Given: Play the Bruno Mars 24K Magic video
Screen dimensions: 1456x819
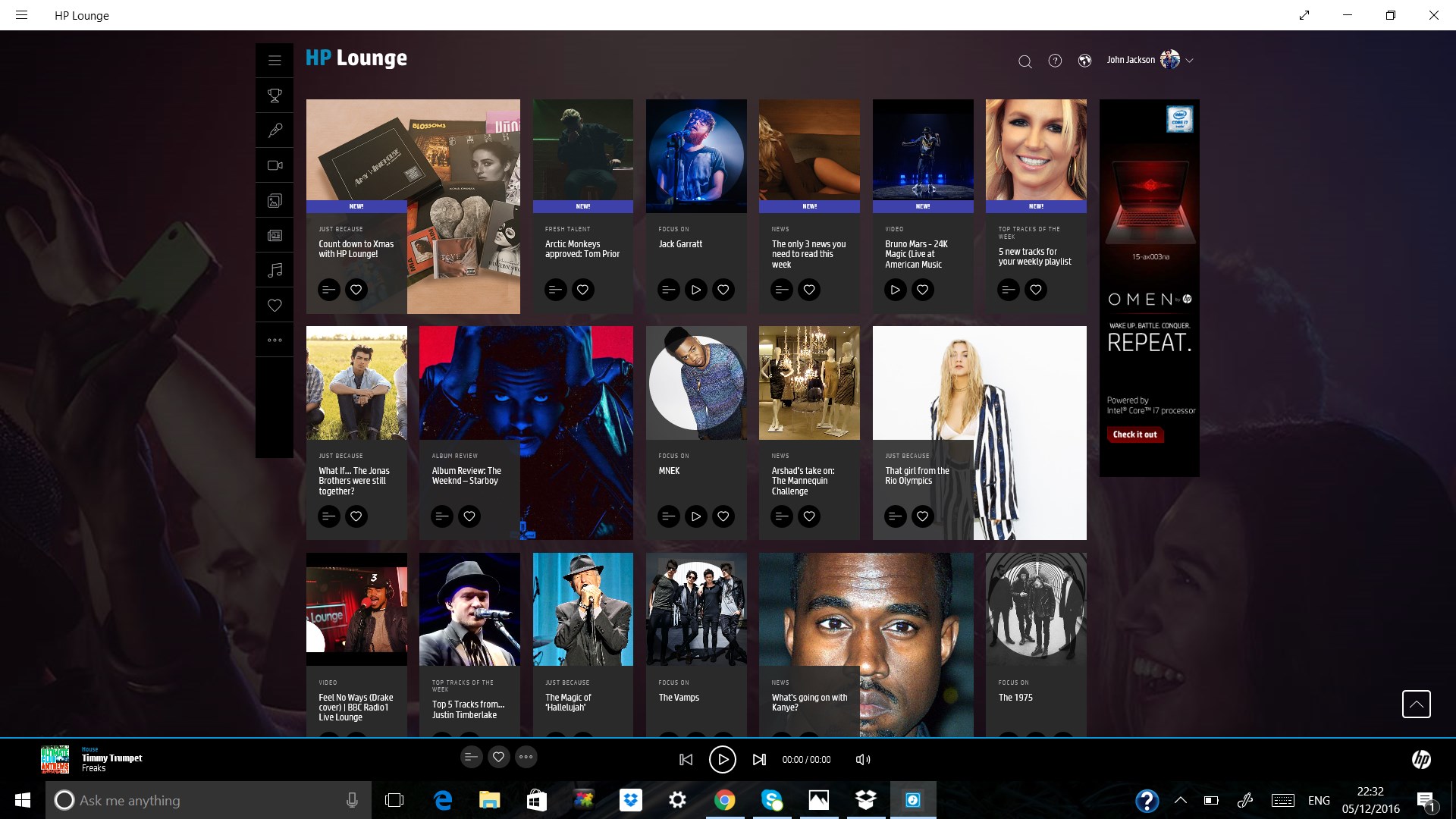Looking at the screenshot, I should tap(895, 290).
